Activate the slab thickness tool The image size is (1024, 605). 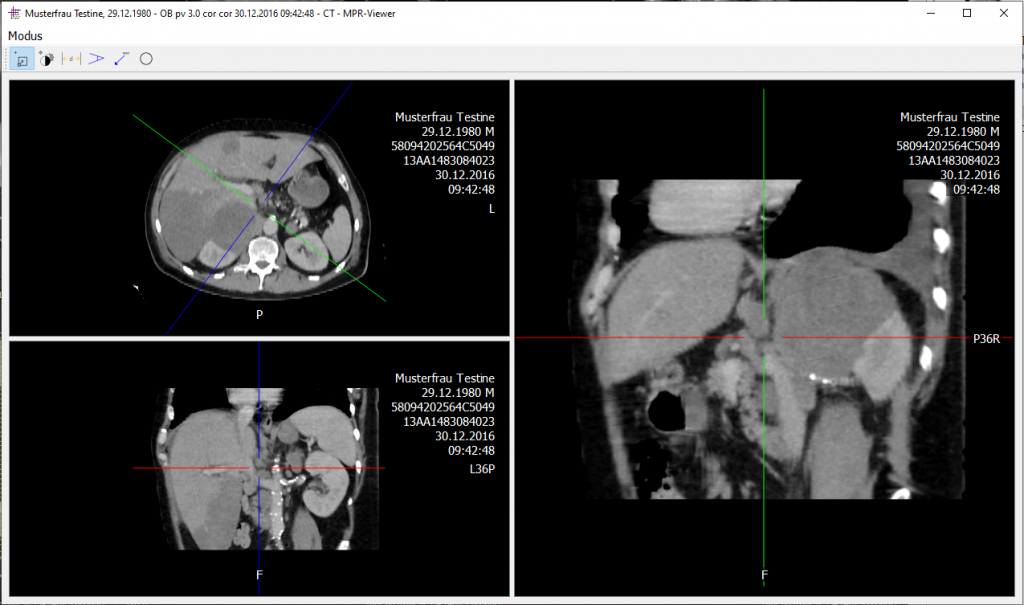click(x=71, y=59)
